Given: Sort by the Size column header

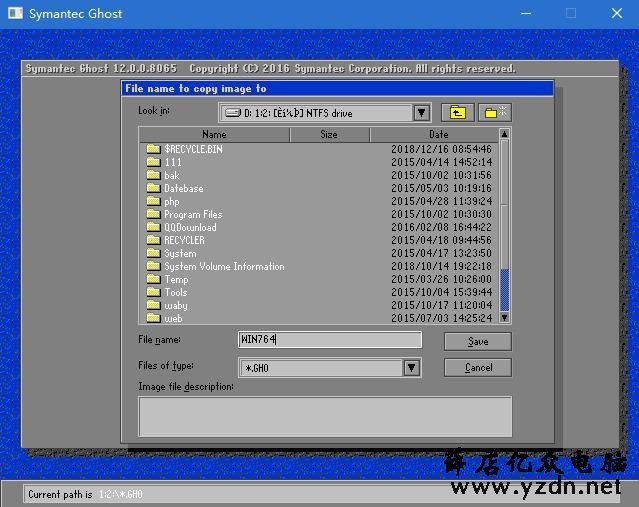Looking at the screenshot, I should (x=329, y=134).
